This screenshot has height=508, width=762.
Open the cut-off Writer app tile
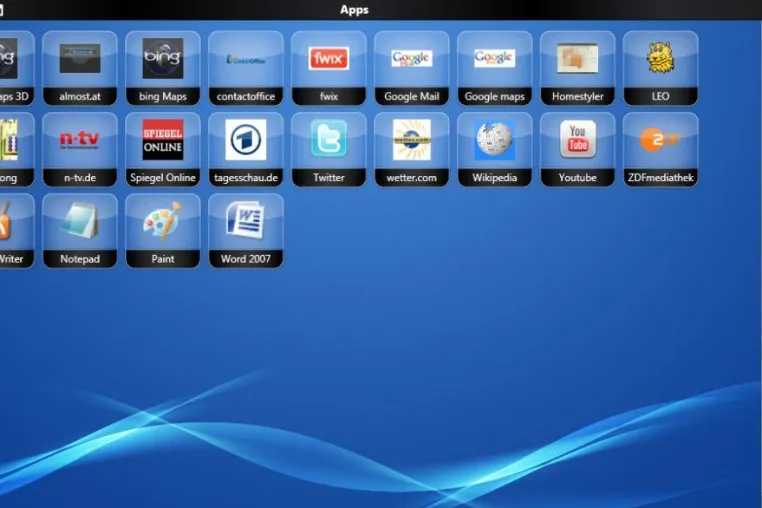pos(17,231)
